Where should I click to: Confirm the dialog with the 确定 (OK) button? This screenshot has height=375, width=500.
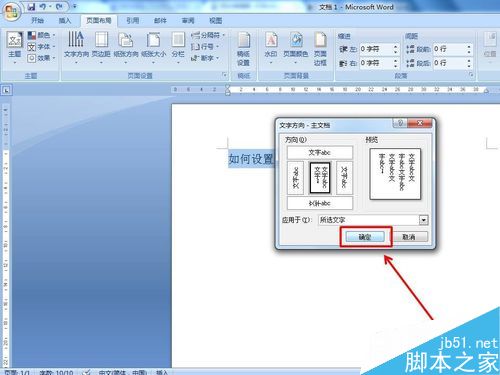click(365, 237)
